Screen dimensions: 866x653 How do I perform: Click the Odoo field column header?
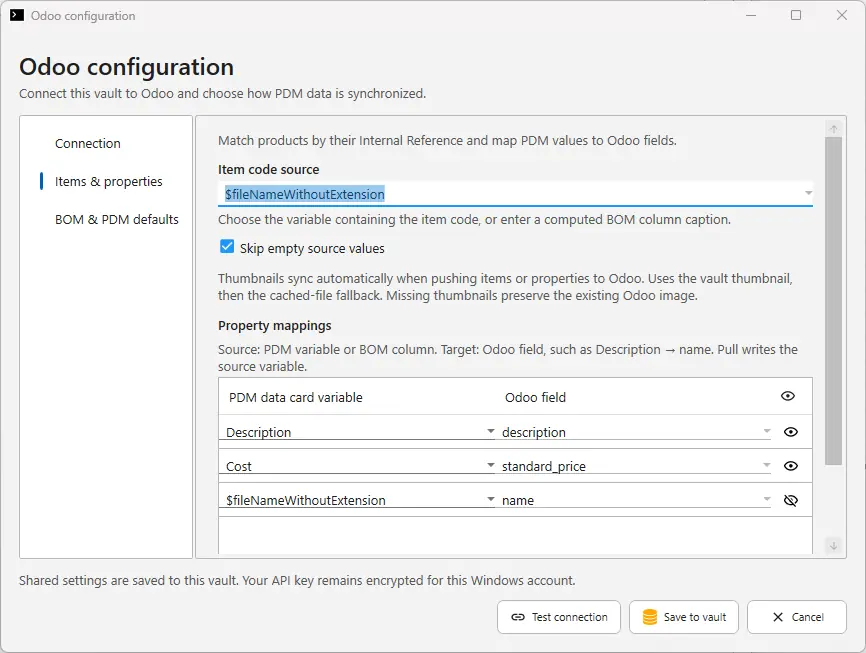(x=535, y=397)
